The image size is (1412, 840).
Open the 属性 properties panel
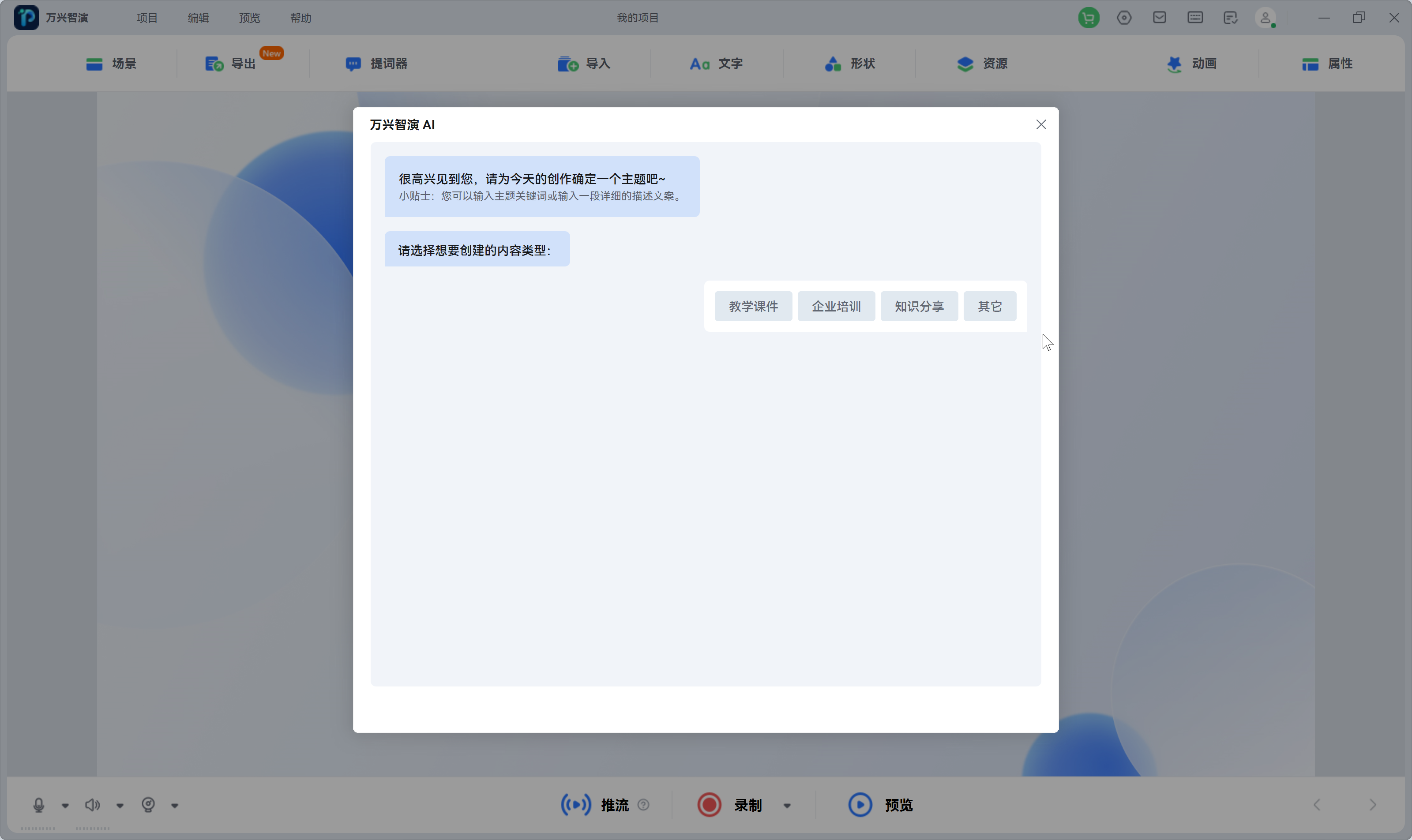click(x=1328, y=64)
